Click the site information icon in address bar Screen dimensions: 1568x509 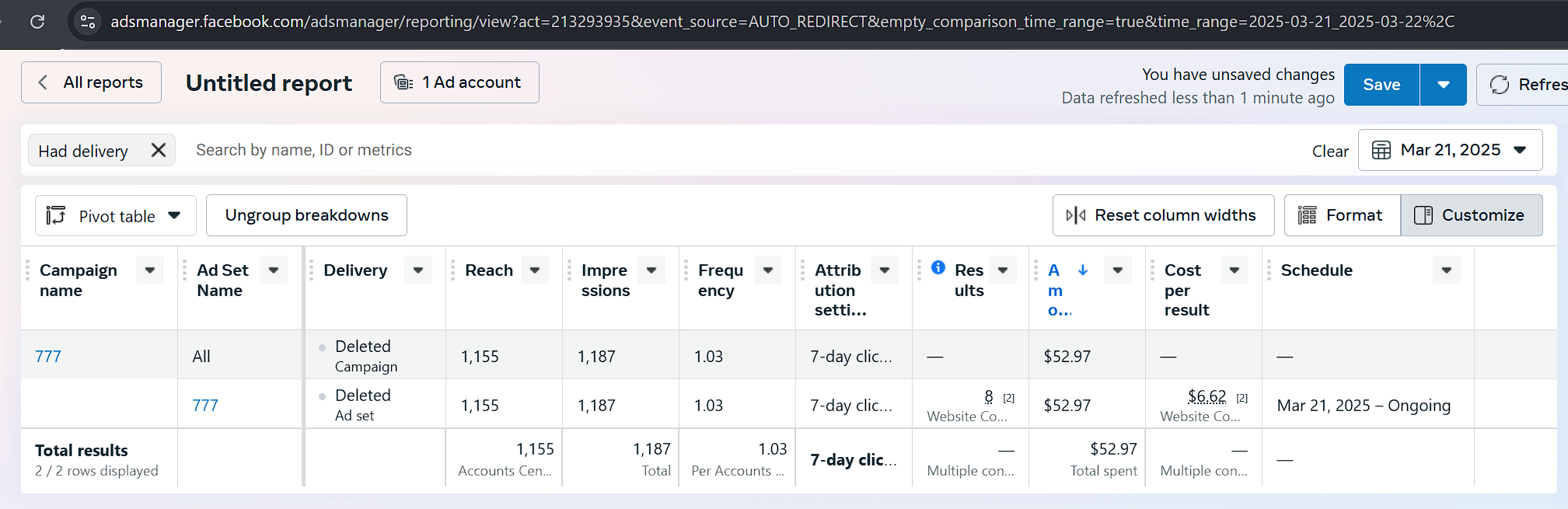pyautogui.click(x=88, y=22)
